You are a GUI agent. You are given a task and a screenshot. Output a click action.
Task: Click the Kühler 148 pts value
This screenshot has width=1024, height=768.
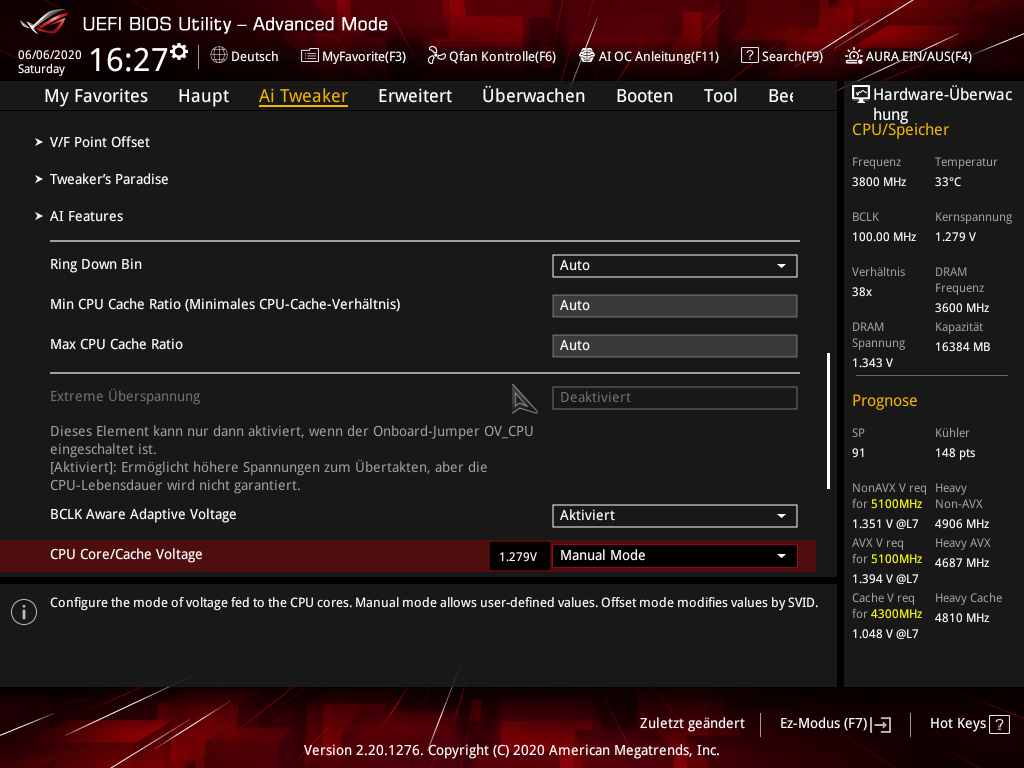tap(955, 453)
